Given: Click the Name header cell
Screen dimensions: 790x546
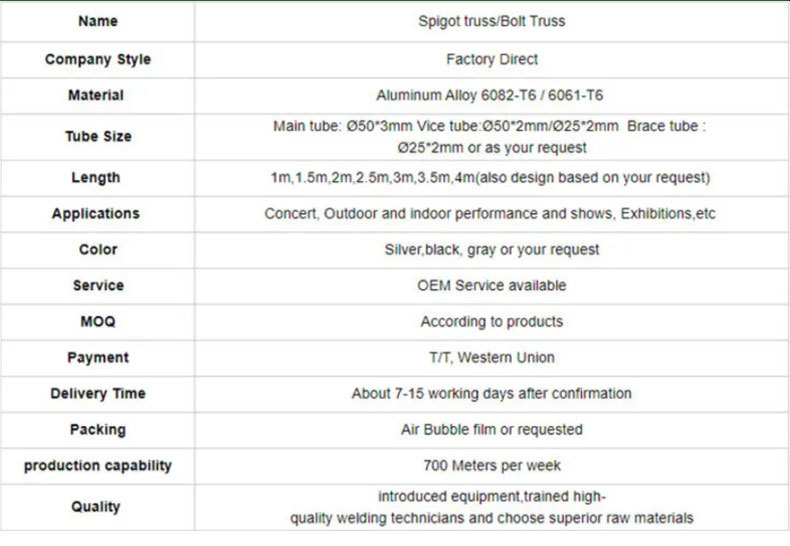Looking at the screenshot, I should 98,22.
